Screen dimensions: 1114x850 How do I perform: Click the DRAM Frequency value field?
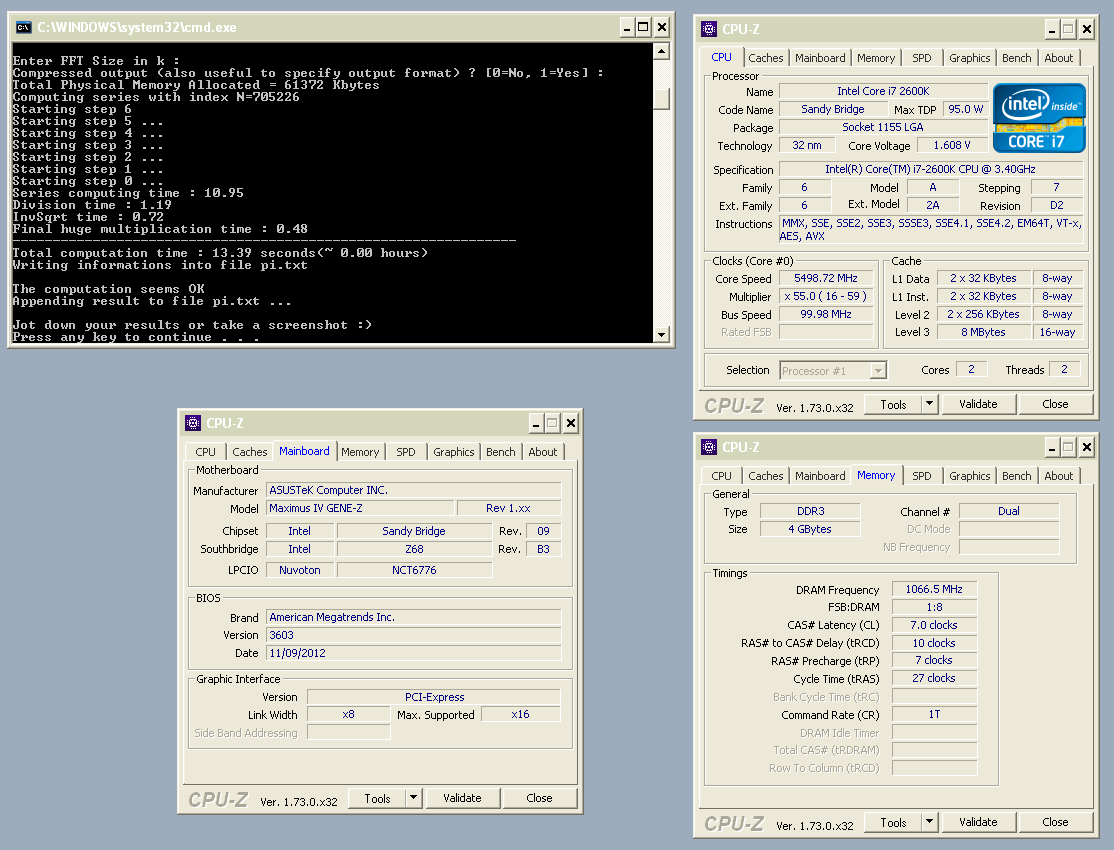(933, 590)
